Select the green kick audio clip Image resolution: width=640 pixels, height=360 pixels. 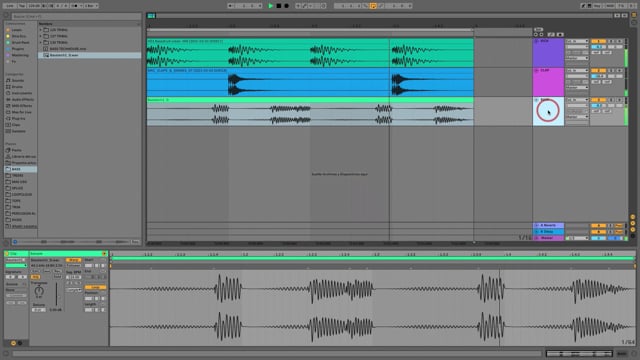(x=310, y=53)
